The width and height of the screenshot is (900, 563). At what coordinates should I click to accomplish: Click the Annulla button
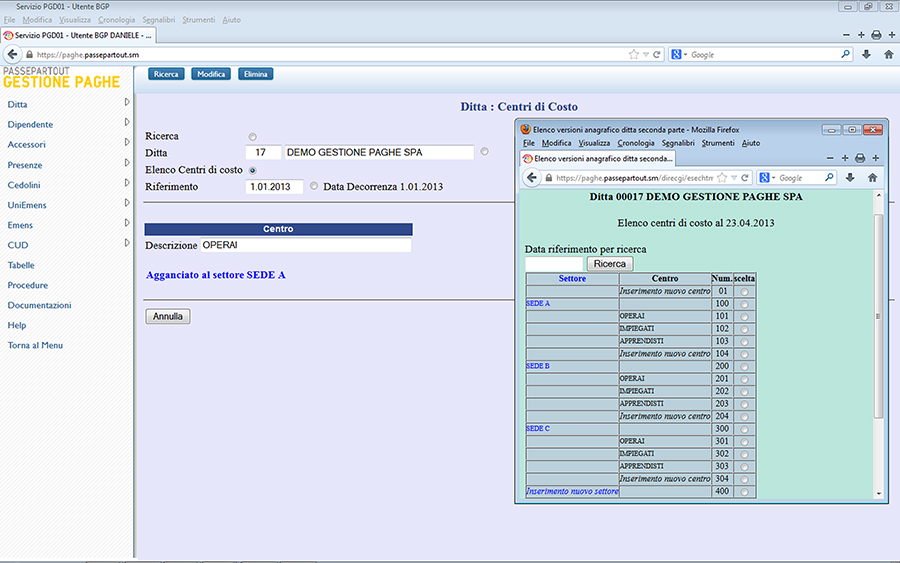tap(168, 316)
